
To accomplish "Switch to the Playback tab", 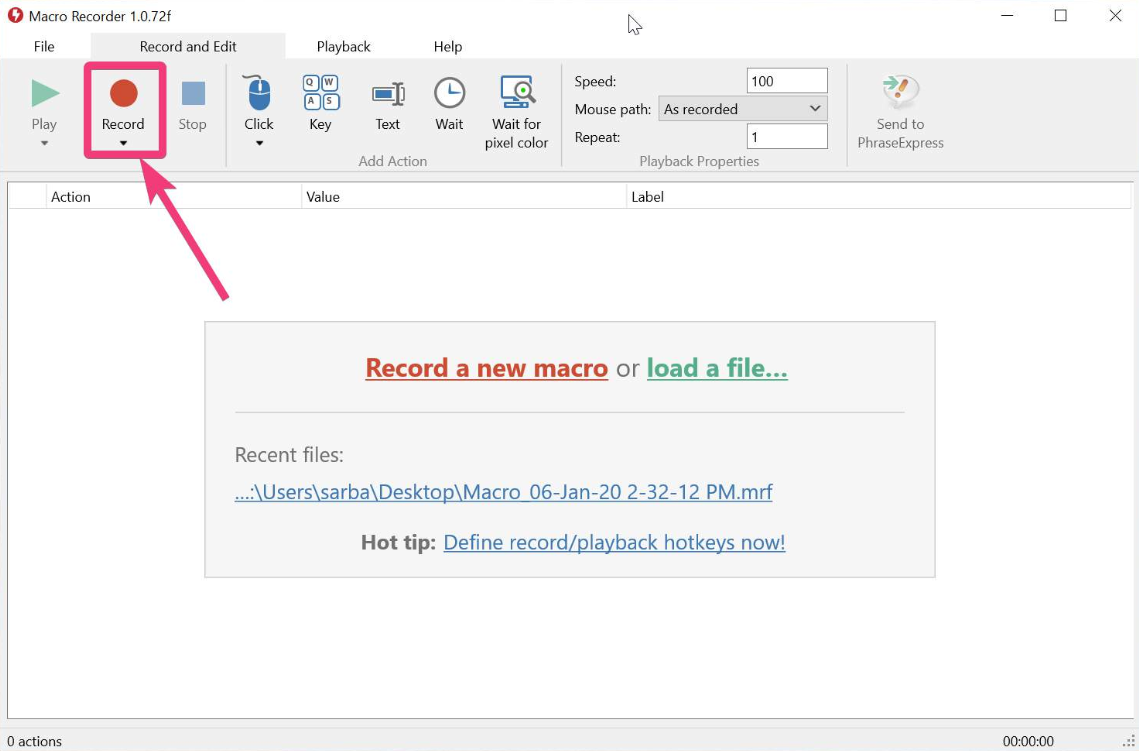I will (x=344, y=46).
